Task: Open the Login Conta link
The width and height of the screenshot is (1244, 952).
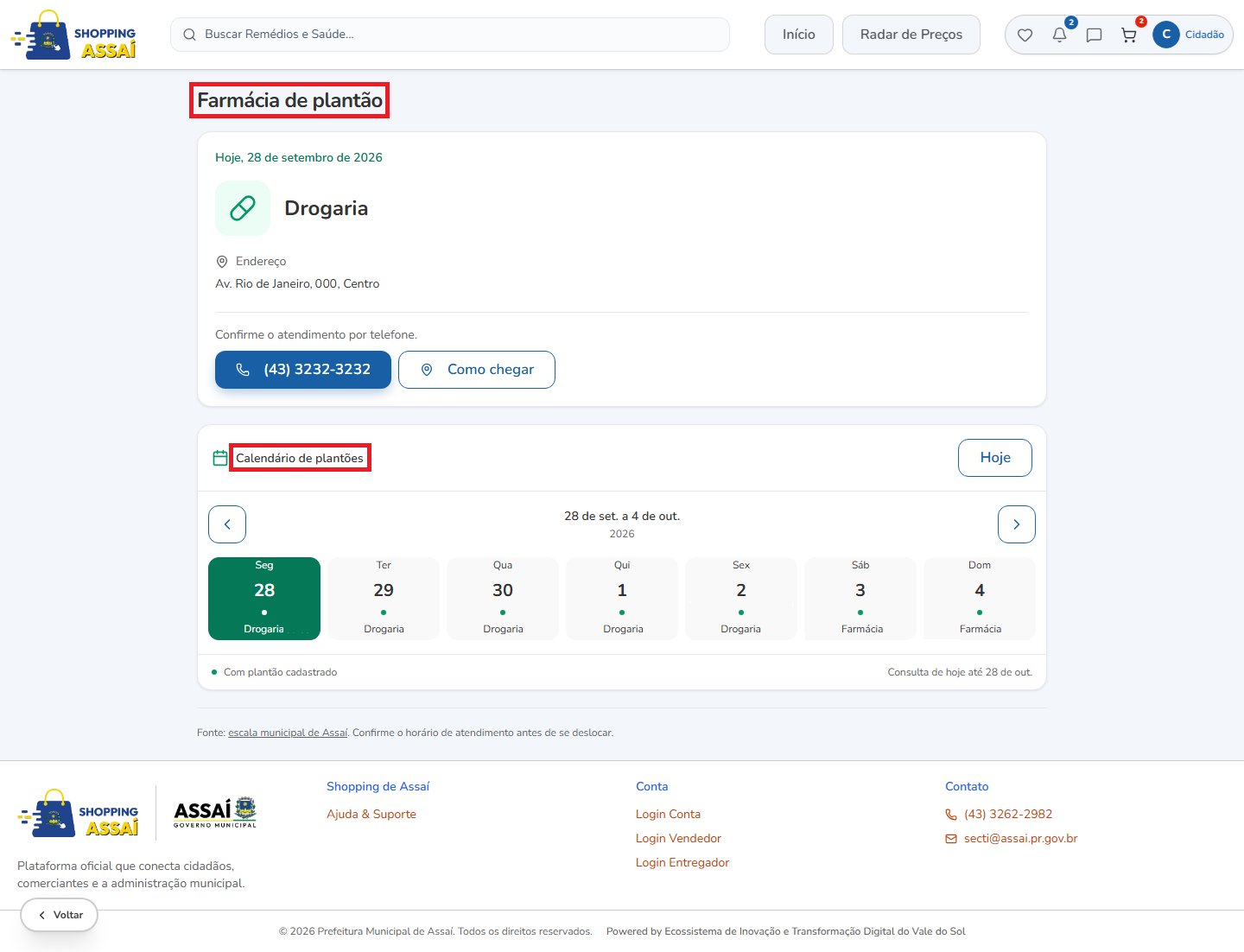Action: click(669, 814)
